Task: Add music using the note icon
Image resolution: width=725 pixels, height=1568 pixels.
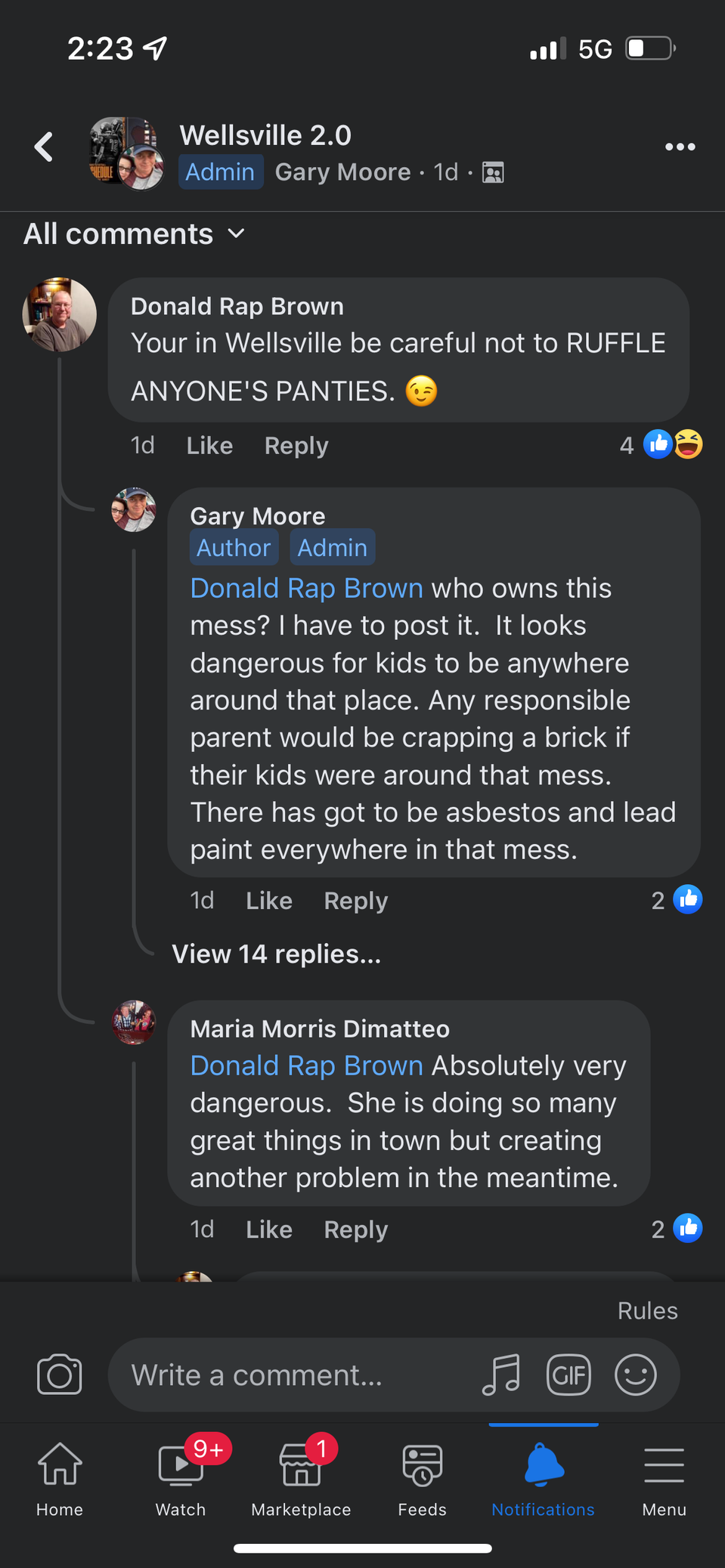Action: pos(501,1375)
